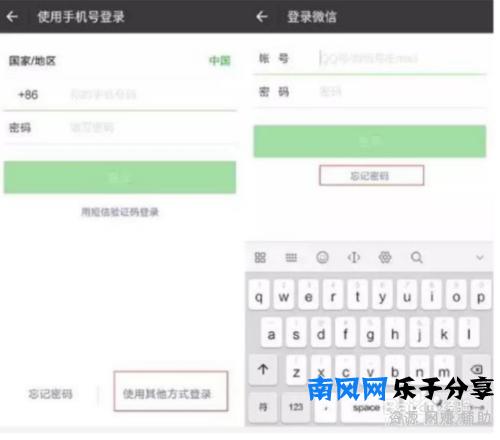
Task: Collapse keyboard with chevron down
Action: 480,258
